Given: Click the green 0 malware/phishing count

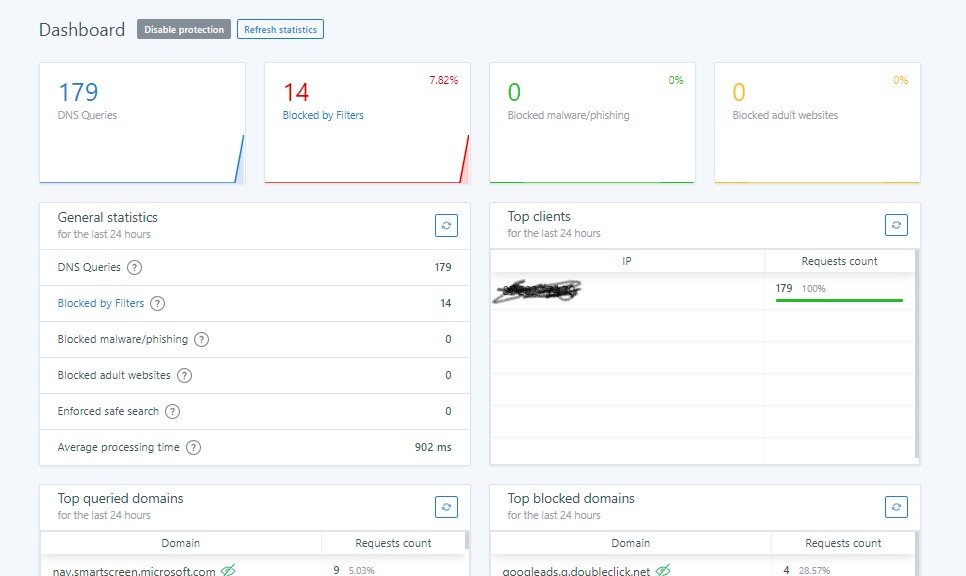Looking at the screenshot, I should [514, 92].
